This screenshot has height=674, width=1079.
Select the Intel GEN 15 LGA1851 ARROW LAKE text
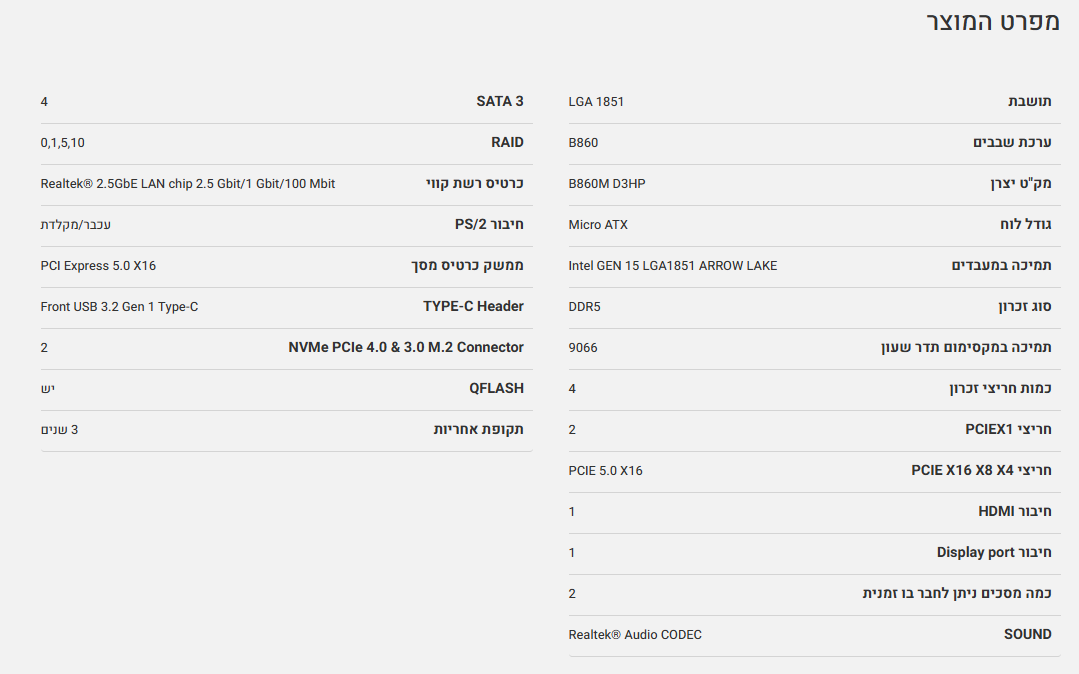point(672,266)
